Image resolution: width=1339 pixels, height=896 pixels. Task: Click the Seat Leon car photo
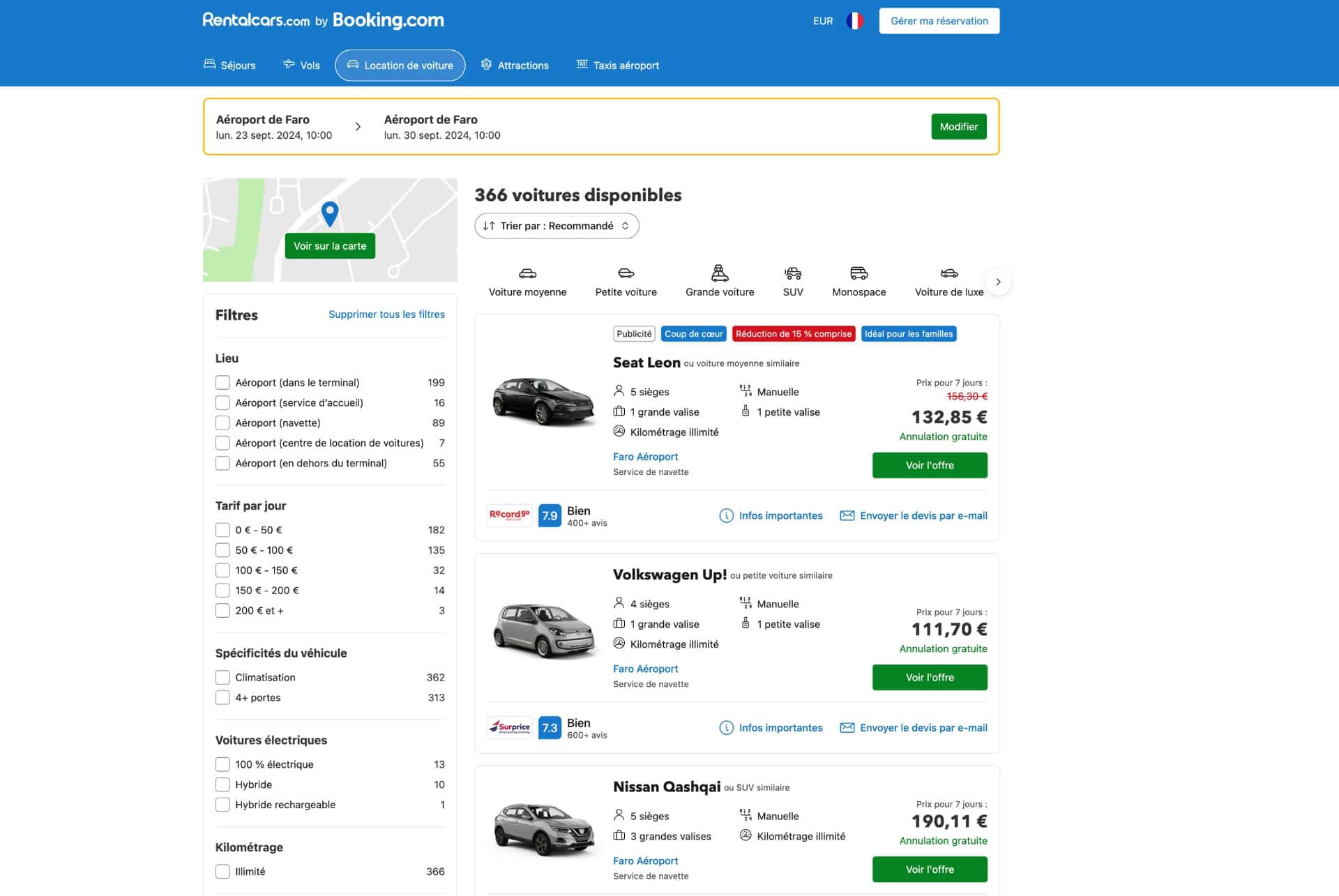tap(543, 401)
